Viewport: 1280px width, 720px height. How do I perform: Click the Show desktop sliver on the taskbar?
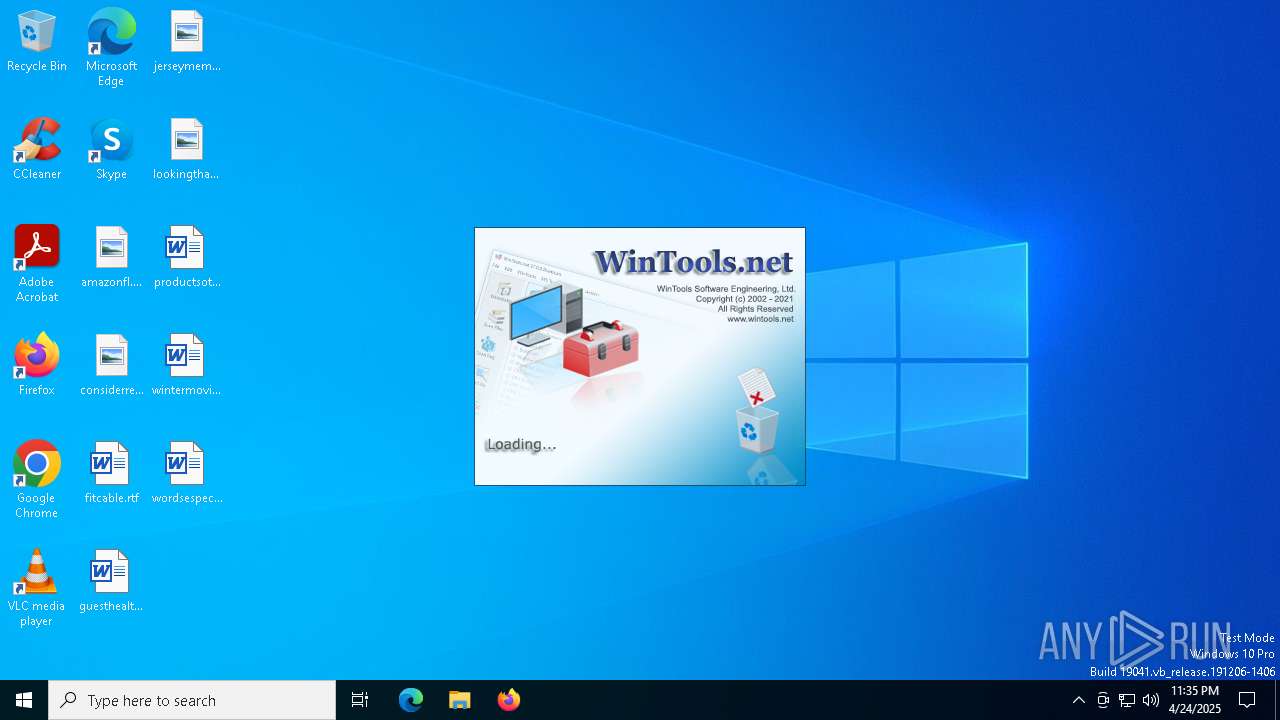pos(1277,700)
